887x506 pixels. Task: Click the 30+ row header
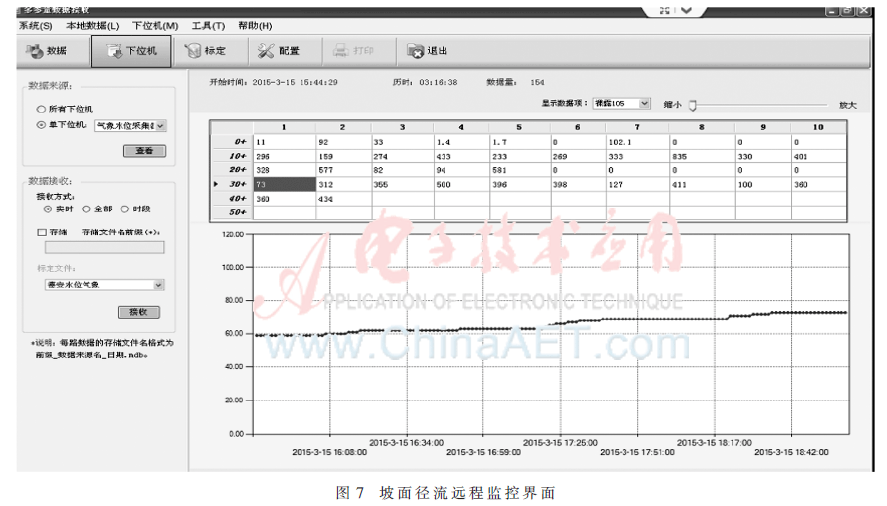232,185
